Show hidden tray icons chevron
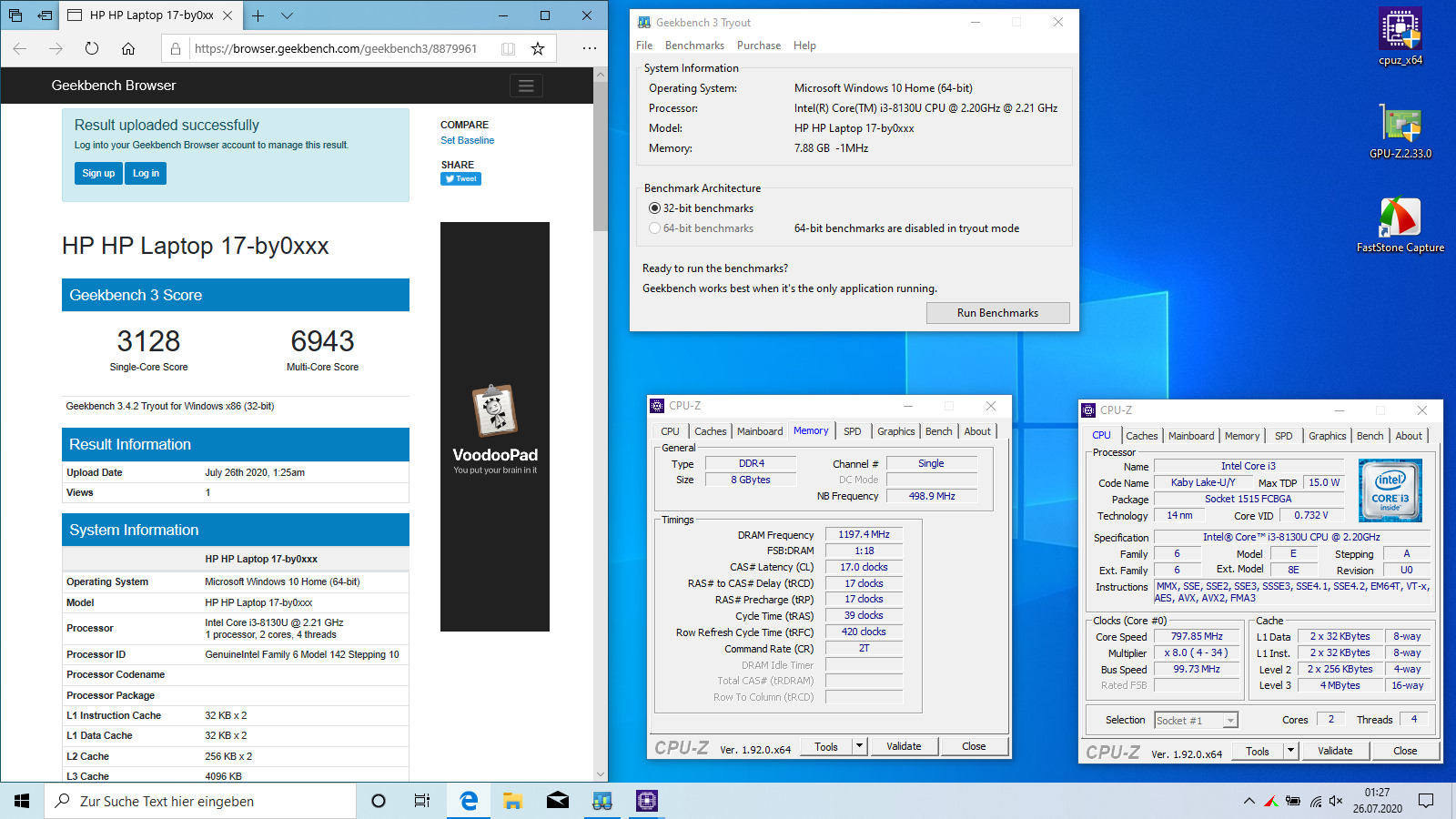Viewport: 1456px width, 819px height. point(1249,801)
